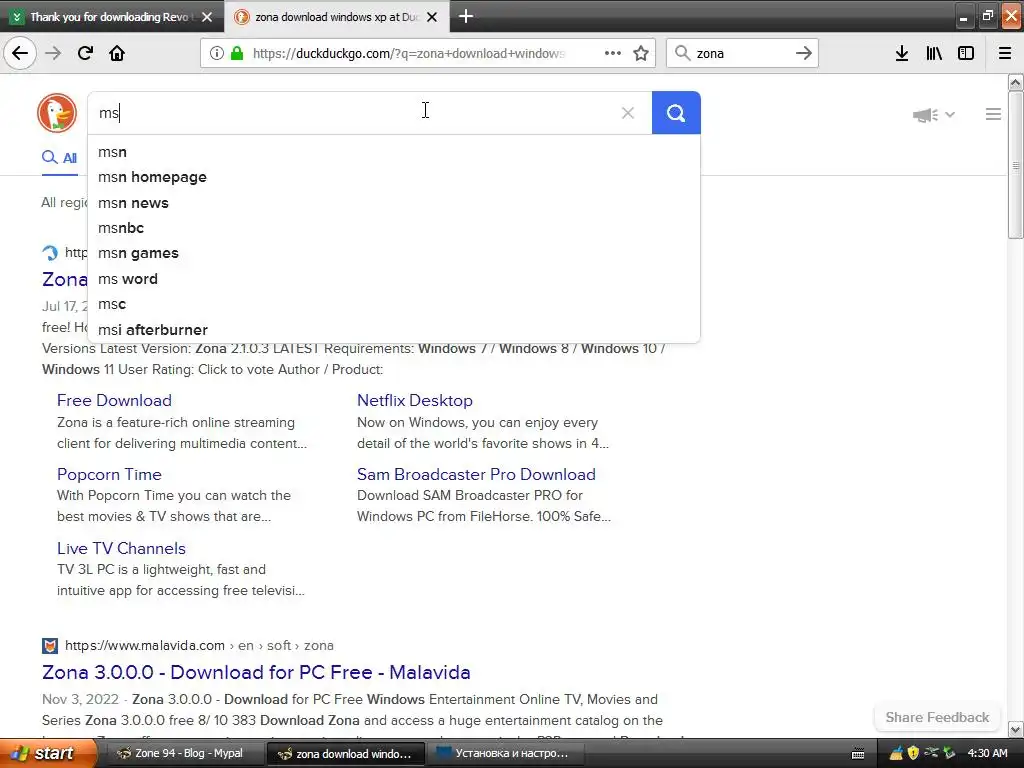Select the All search results tab
This screenshot has height=768, width=1024.
59,158
